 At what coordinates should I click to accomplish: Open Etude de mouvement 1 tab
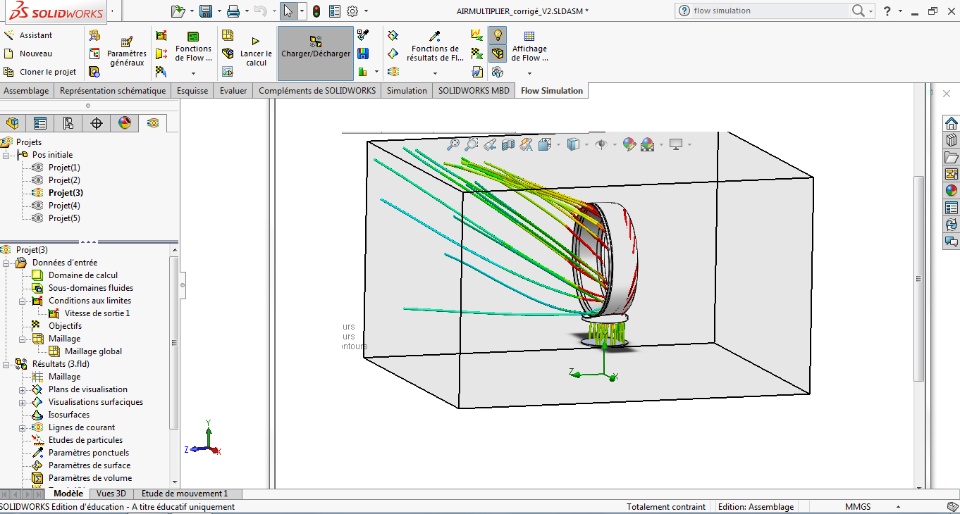pyautogui.click(x=184, y=493)
